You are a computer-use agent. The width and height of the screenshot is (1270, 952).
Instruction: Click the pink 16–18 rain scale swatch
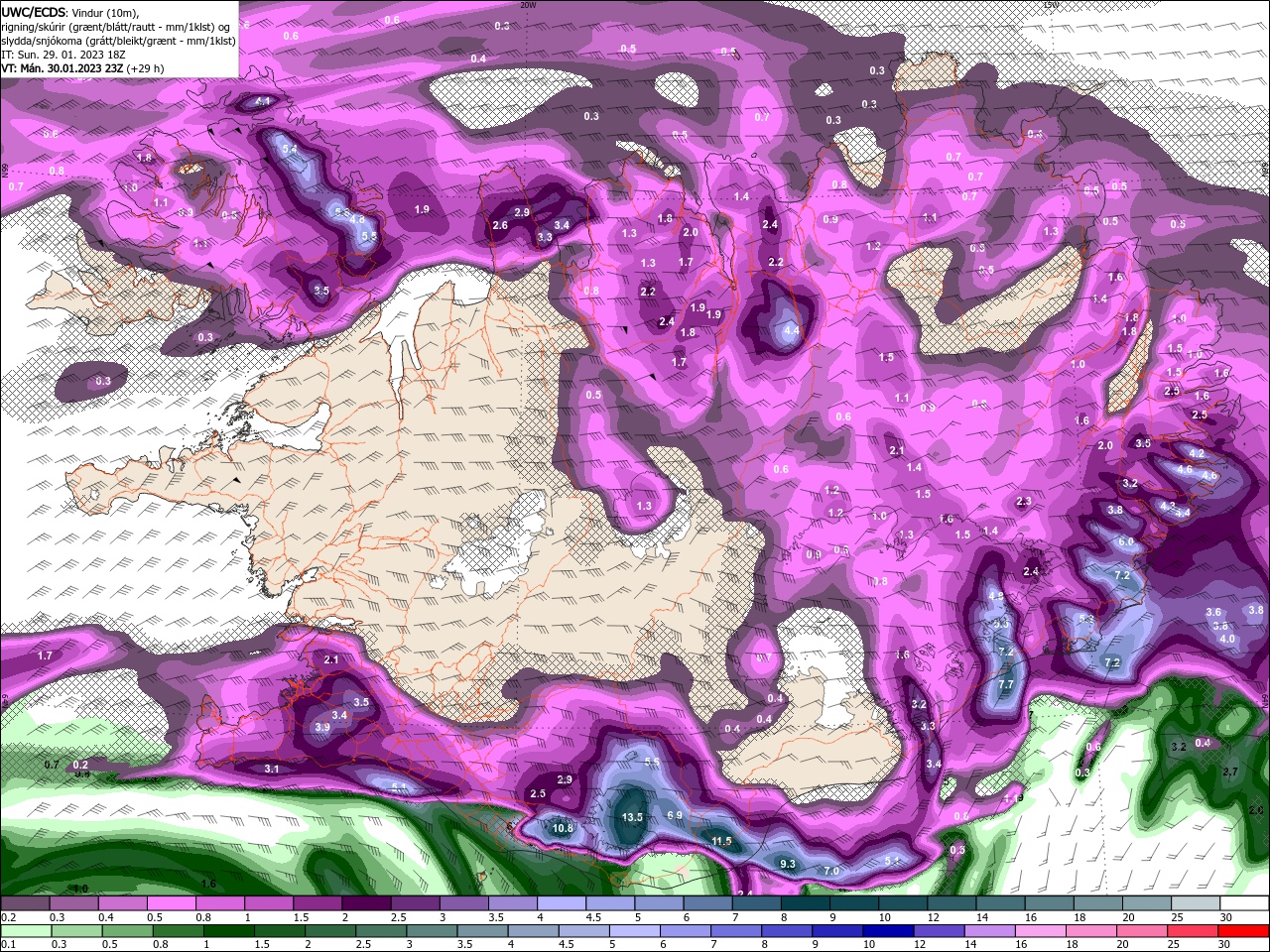click(1040, 931)
